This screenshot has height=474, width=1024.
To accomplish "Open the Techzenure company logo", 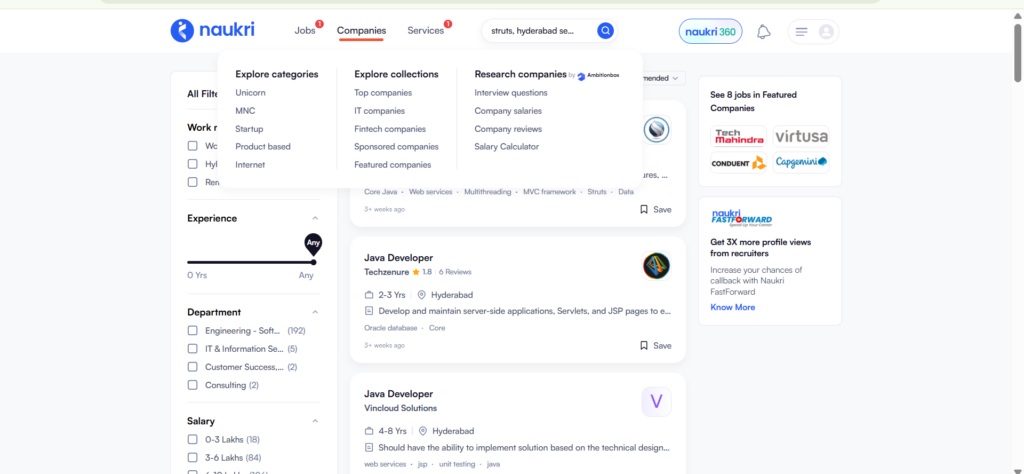I will pos(656,266).
